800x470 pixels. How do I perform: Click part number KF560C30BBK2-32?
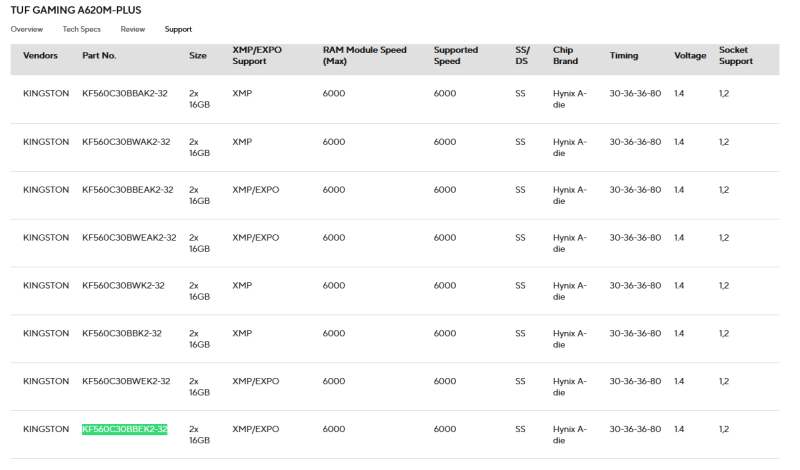[122, 333]
